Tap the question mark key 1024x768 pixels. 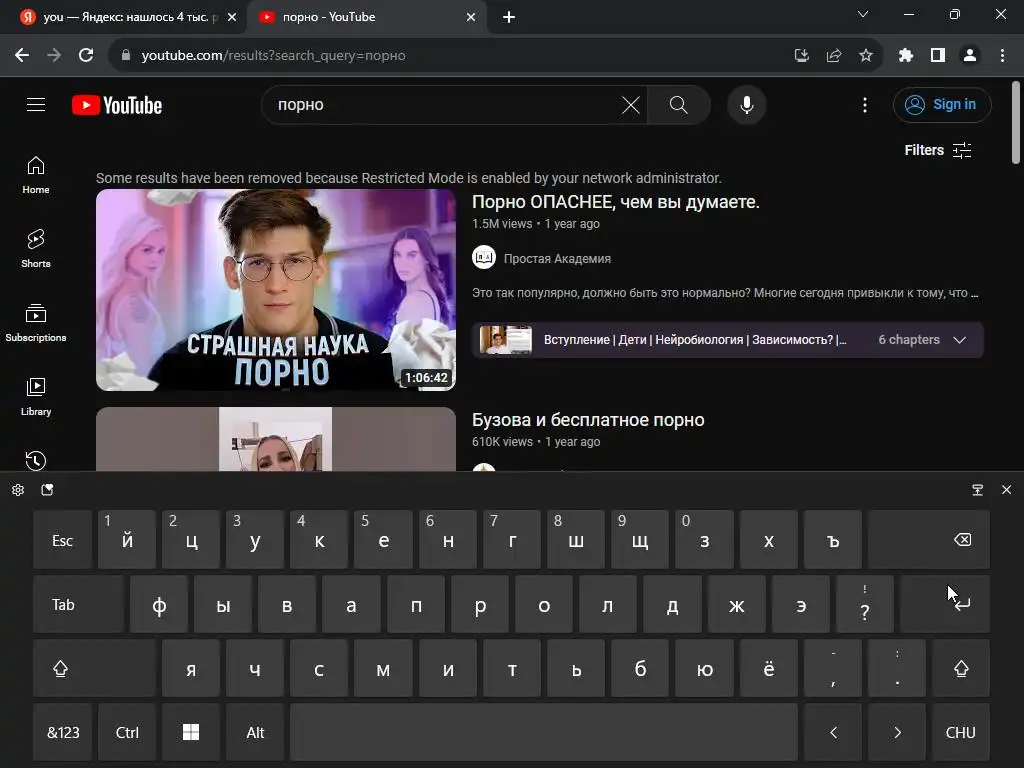coord(865,604)
